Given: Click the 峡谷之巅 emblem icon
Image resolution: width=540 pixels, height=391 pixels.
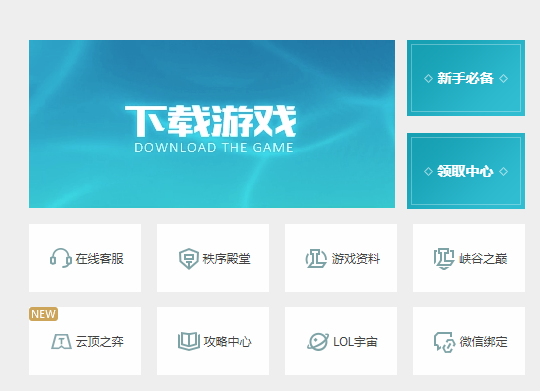Looking at the screenshot, I should coord(444,258).
